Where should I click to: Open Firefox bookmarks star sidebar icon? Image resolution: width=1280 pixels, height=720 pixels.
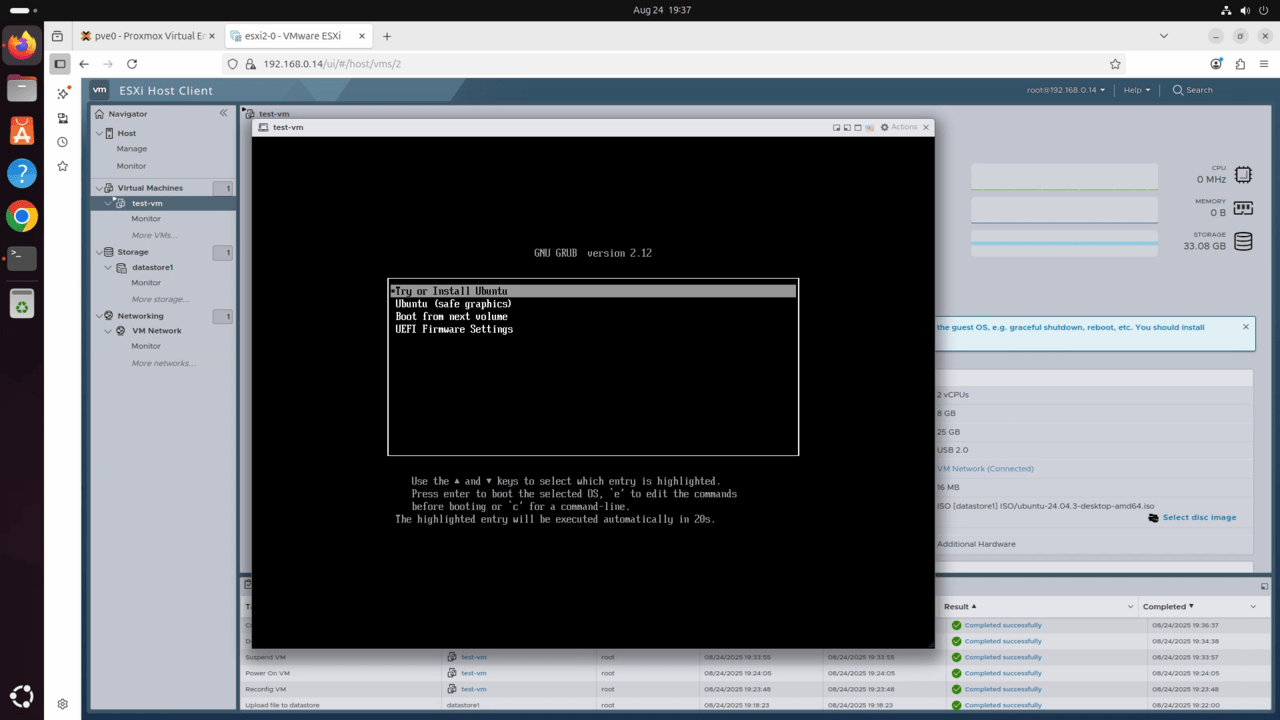coord(62,166)
